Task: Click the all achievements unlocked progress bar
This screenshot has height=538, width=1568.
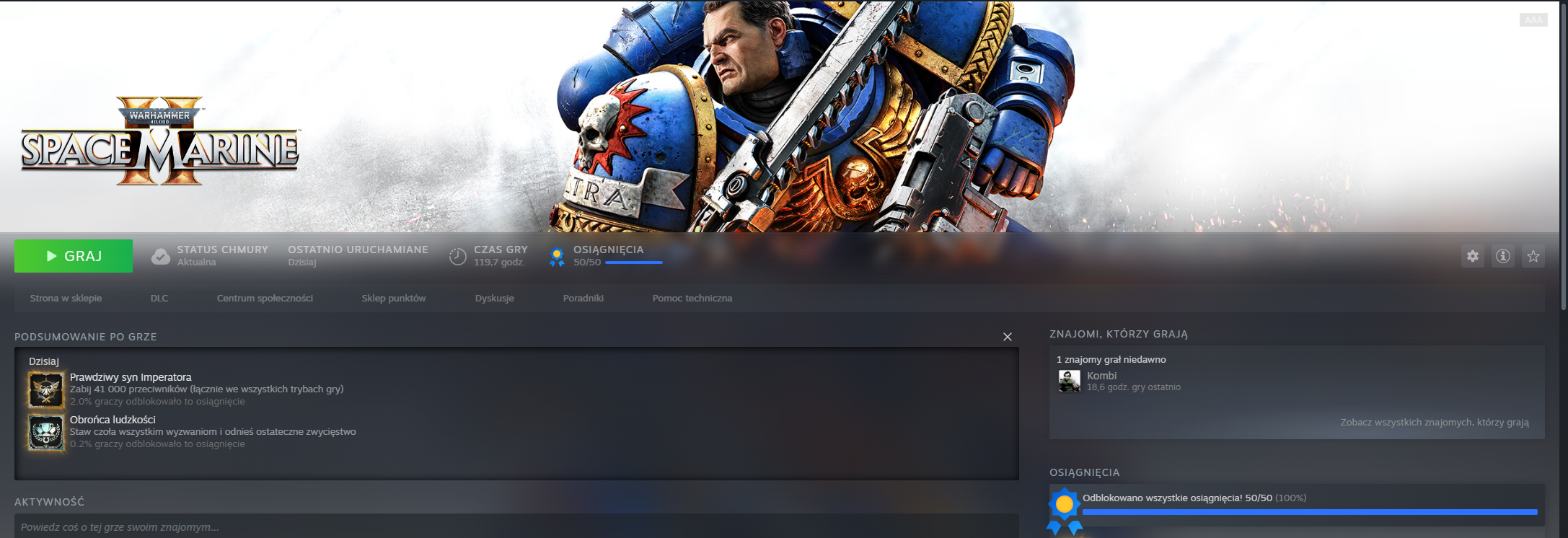Action: (1310, 512)
